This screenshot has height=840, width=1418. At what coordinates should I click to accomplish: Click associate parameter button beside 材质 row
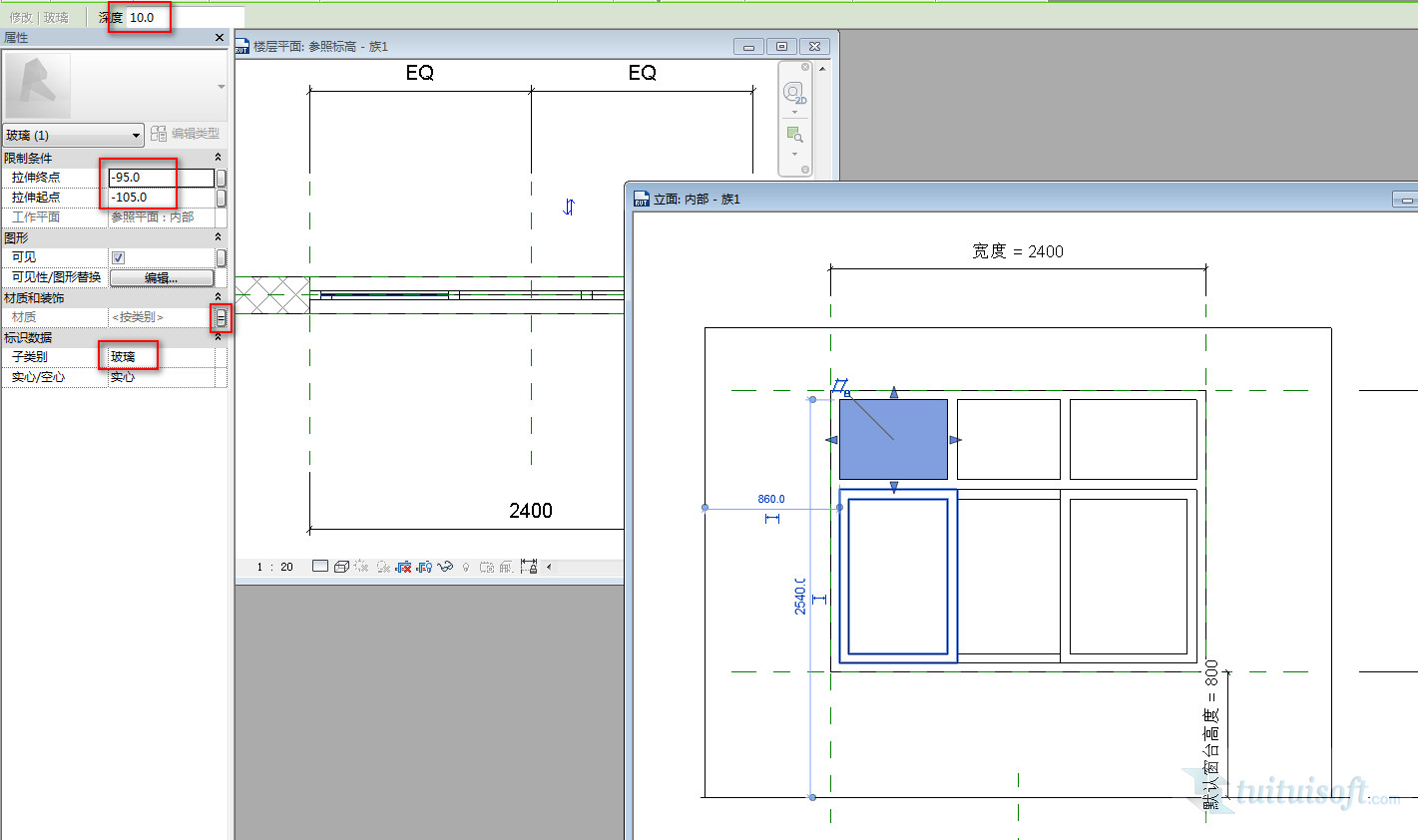(222, 317)
